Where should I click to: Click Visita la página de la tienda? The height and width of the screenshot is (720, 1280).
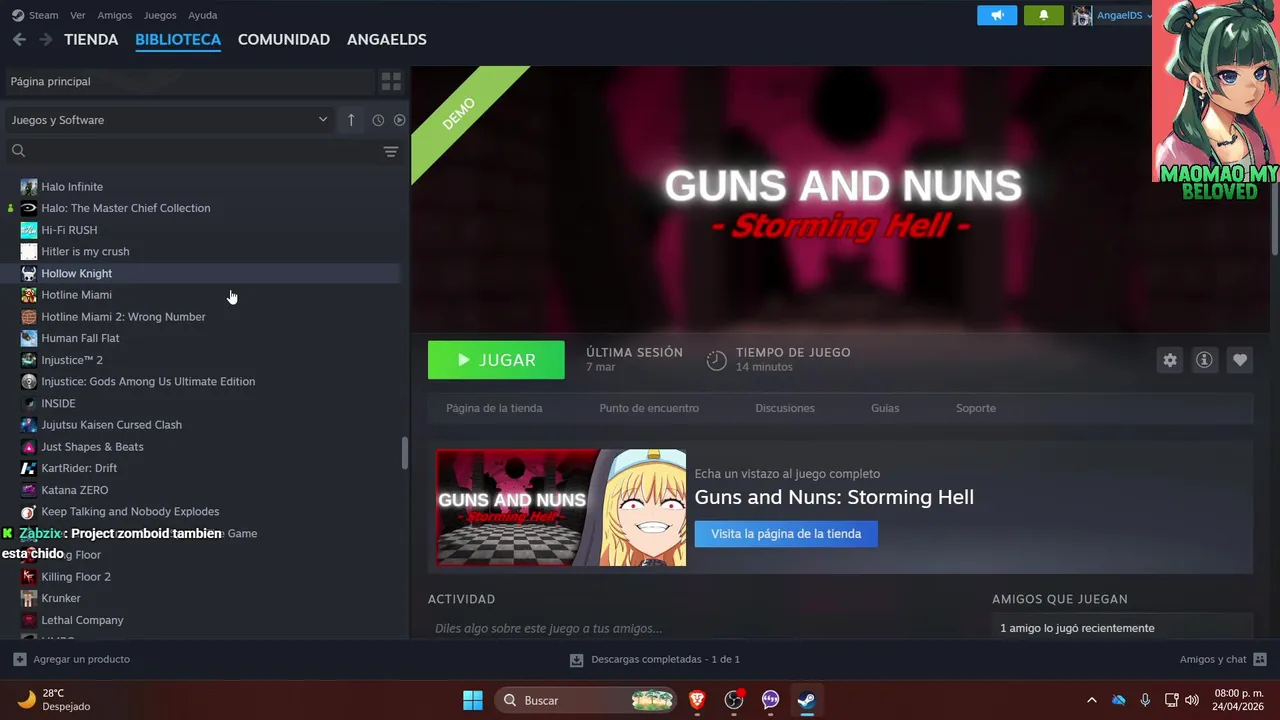coord(786,534)
